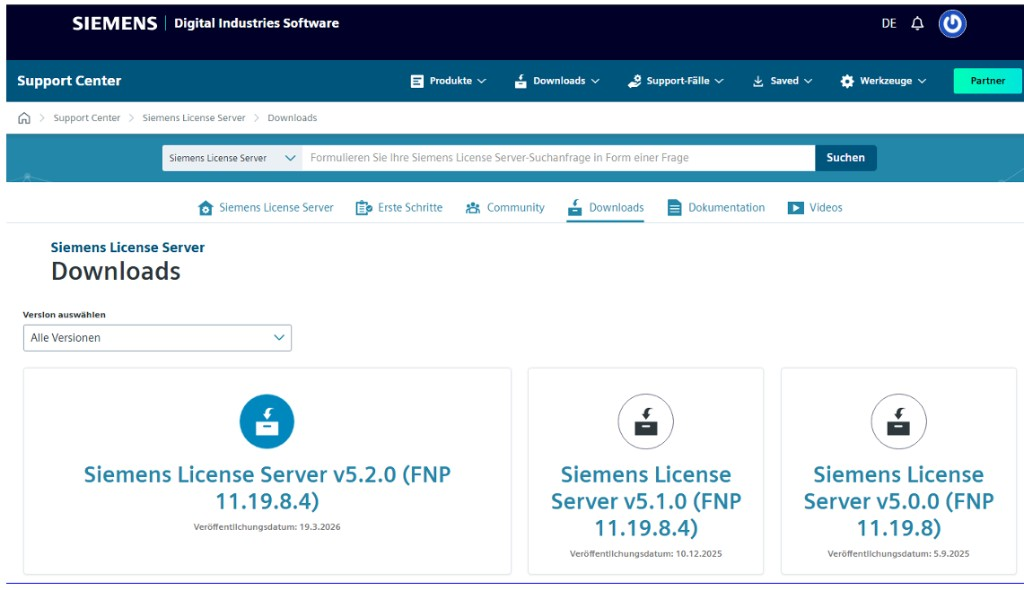Click the download icon for v5.1.0

click(x=645, y=421)
